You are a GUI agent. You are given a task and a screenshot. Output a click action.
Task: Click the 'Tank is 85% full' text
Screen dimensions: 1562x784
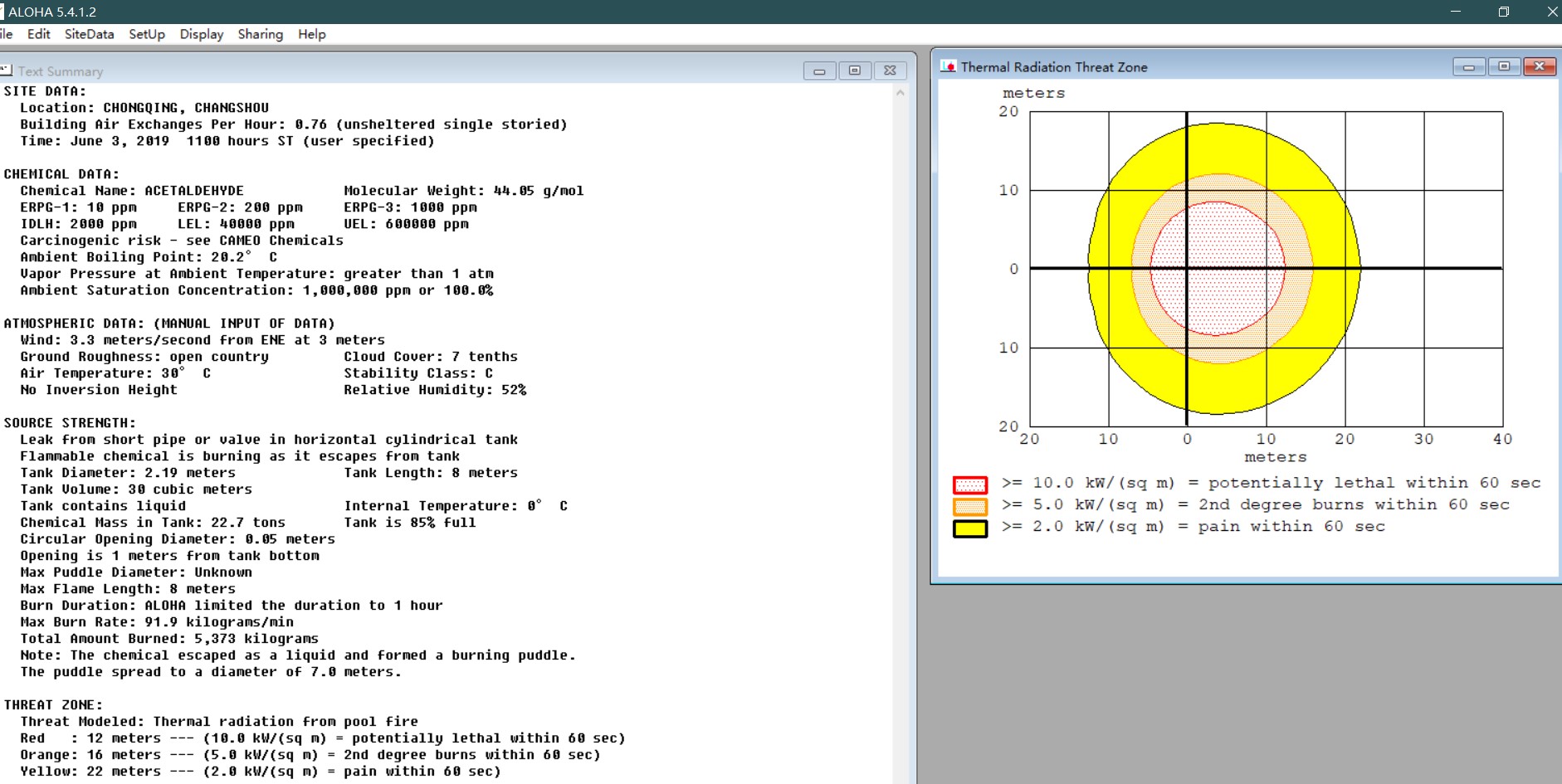tap(410, 523)
